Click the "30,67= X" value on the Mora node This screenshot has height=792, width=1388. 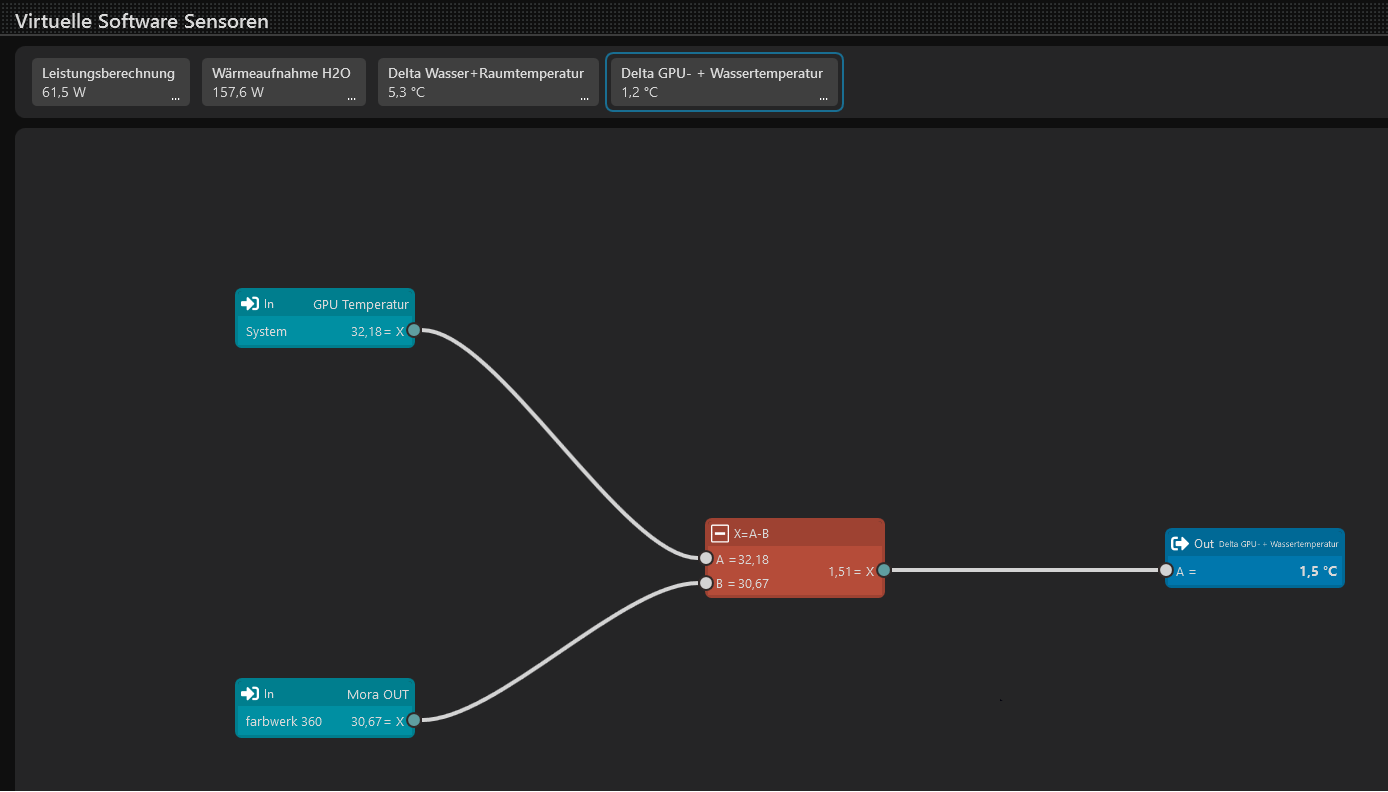click(378, 721)
